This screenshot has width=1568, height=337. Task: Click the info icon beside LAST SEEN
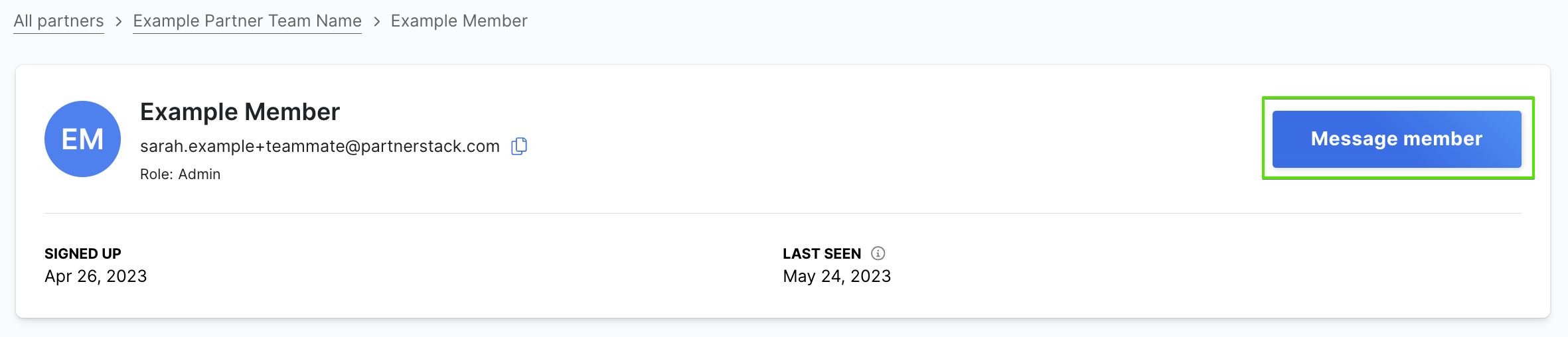878,253
